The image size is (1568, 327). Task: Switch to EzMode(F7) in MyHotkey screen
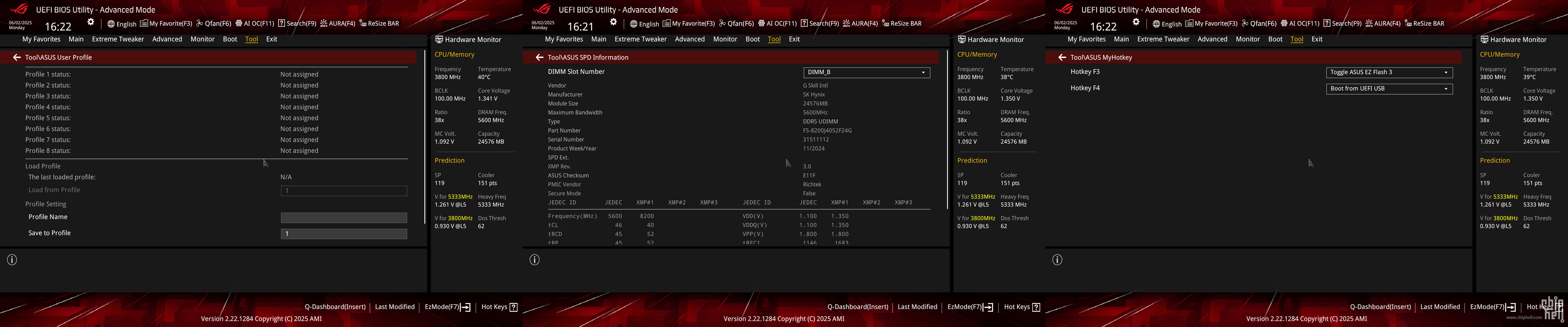click(1493, 307)
